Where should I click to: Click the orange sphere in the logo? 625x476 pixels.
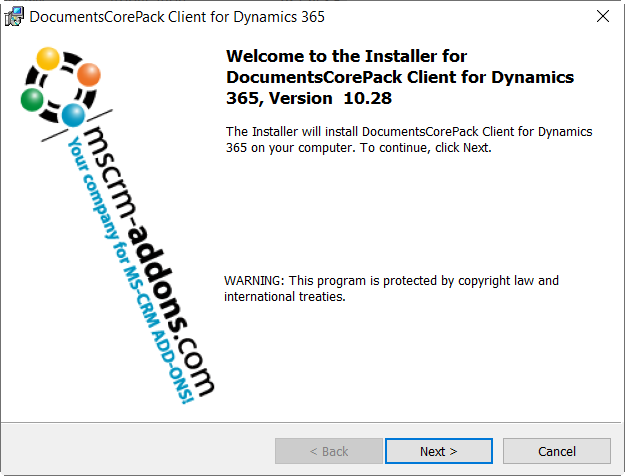tap(88, 75)
